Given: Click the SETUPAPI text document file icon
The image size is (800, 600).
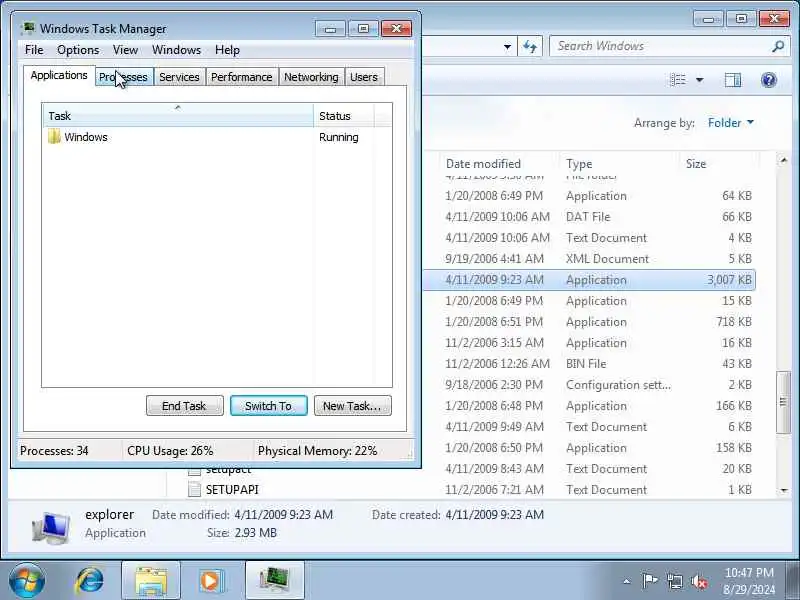Looking at the screenshot, I should pyautogui.click(x=194, y=489).
